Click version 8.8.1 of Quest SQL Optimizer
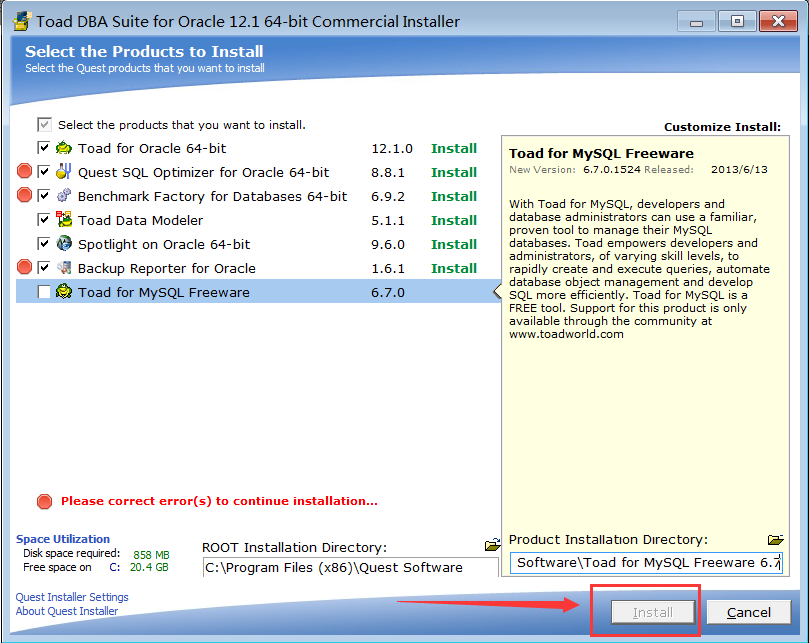This screenshot has height=643, width=809. click(388, 172)
